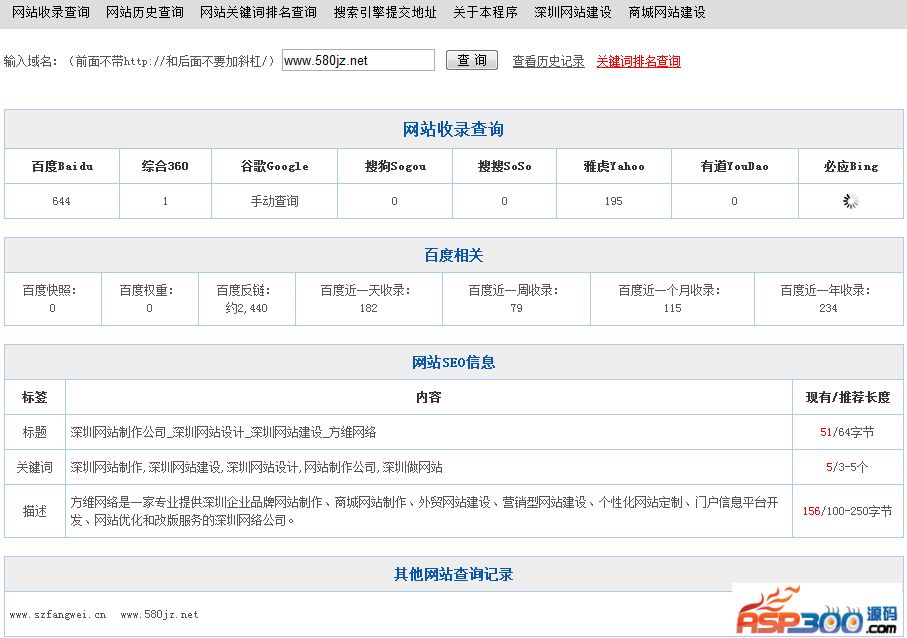
Task: Click the 查询 button
Action: click(x=471, y=60)
